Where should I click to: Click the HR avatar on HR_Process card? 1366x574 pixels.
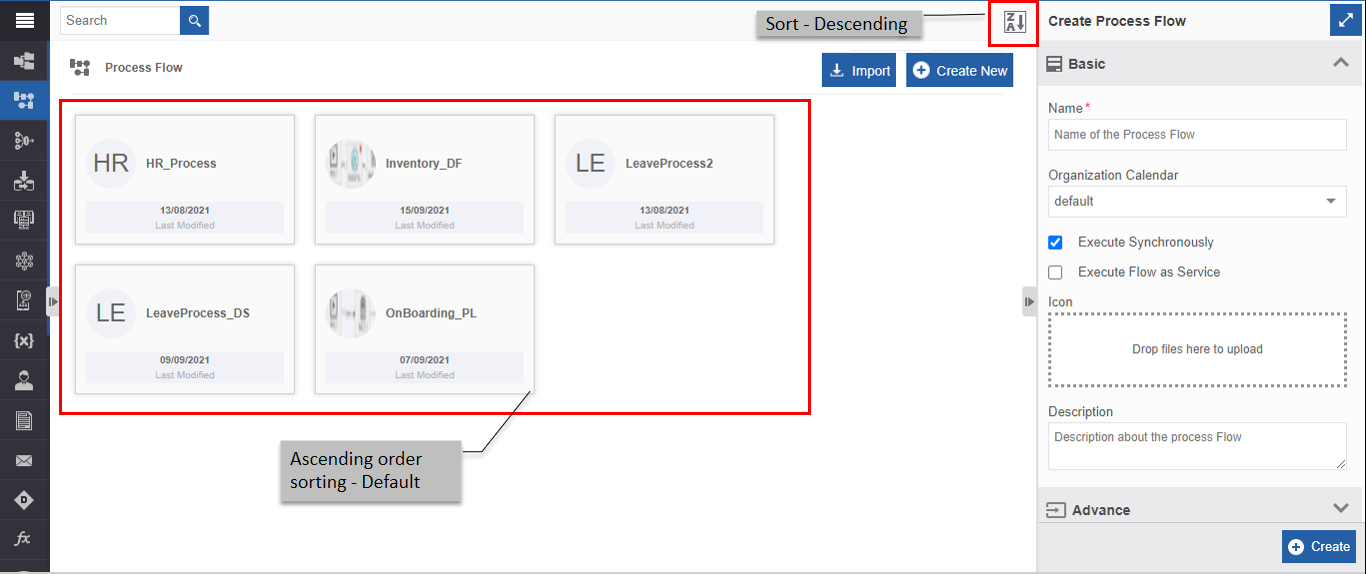[x=110, y=163]
